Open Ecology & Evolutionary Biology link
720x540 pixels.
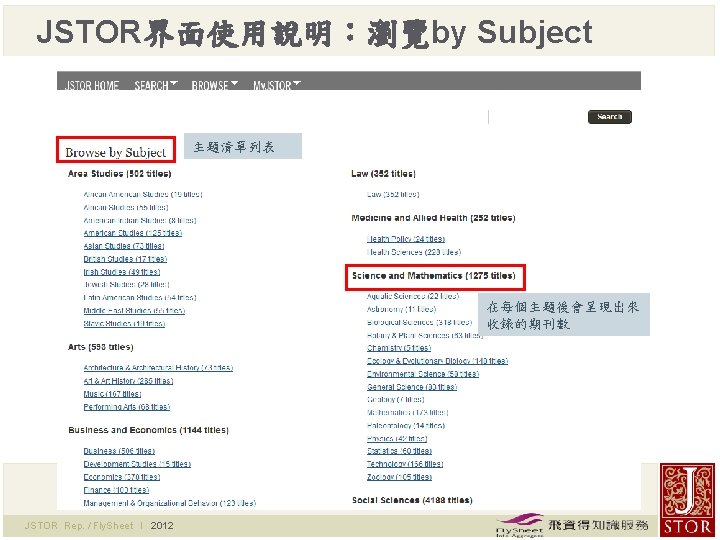click(x=437, y=361)
